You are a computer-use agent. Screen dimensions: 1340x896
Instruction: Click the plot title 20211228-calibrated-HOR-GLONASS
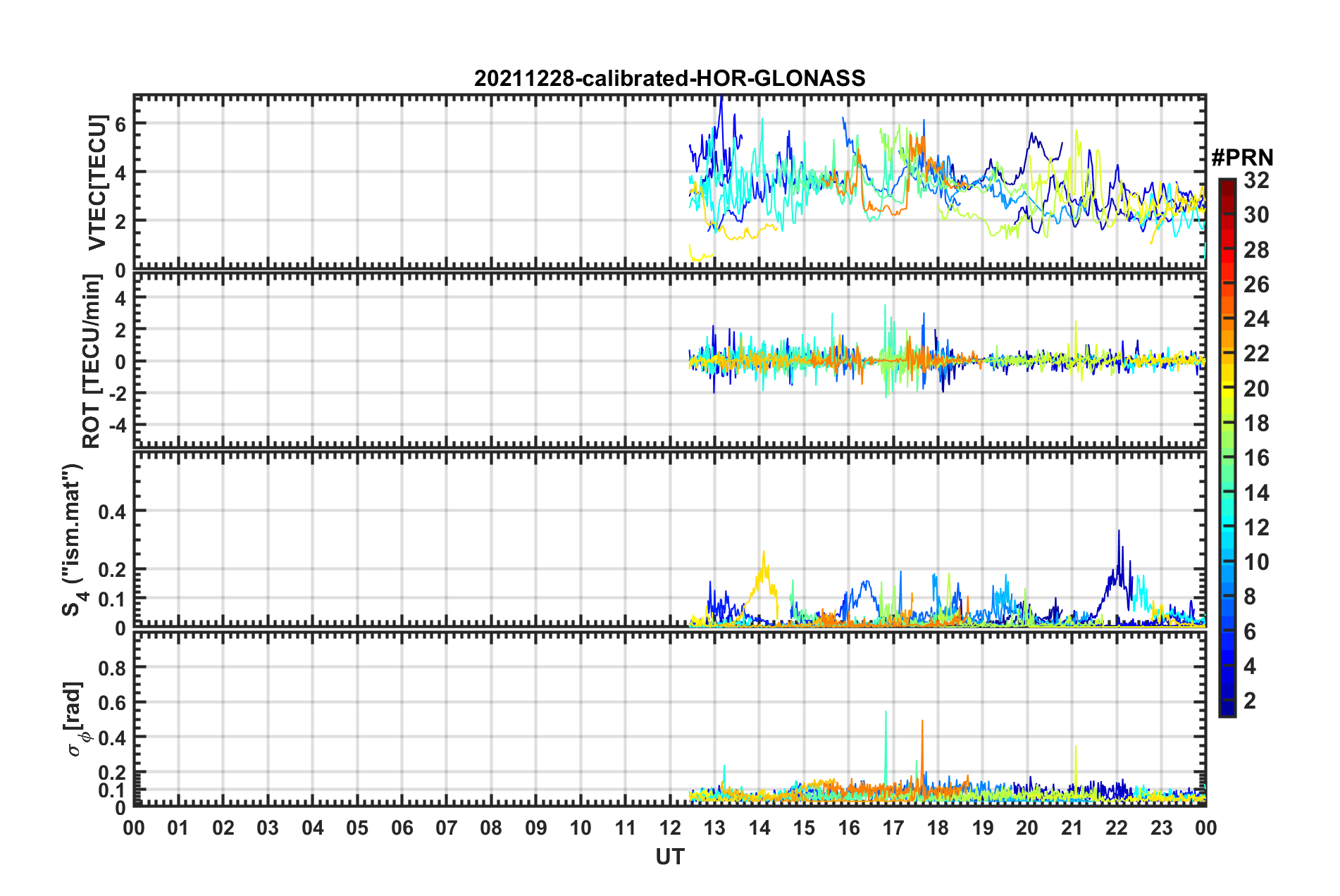click(x=669, y=78)
